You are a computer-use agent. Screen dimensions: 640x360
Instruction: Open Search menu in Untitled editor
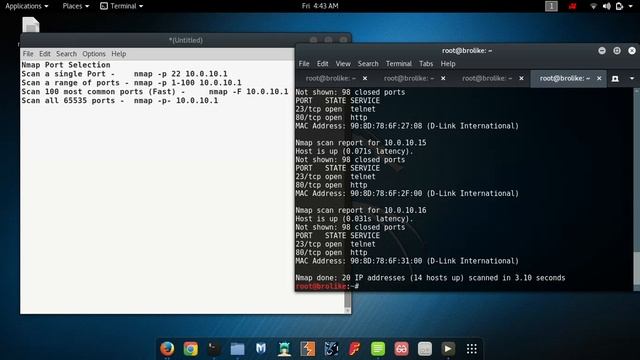click(x=66, y=54)
